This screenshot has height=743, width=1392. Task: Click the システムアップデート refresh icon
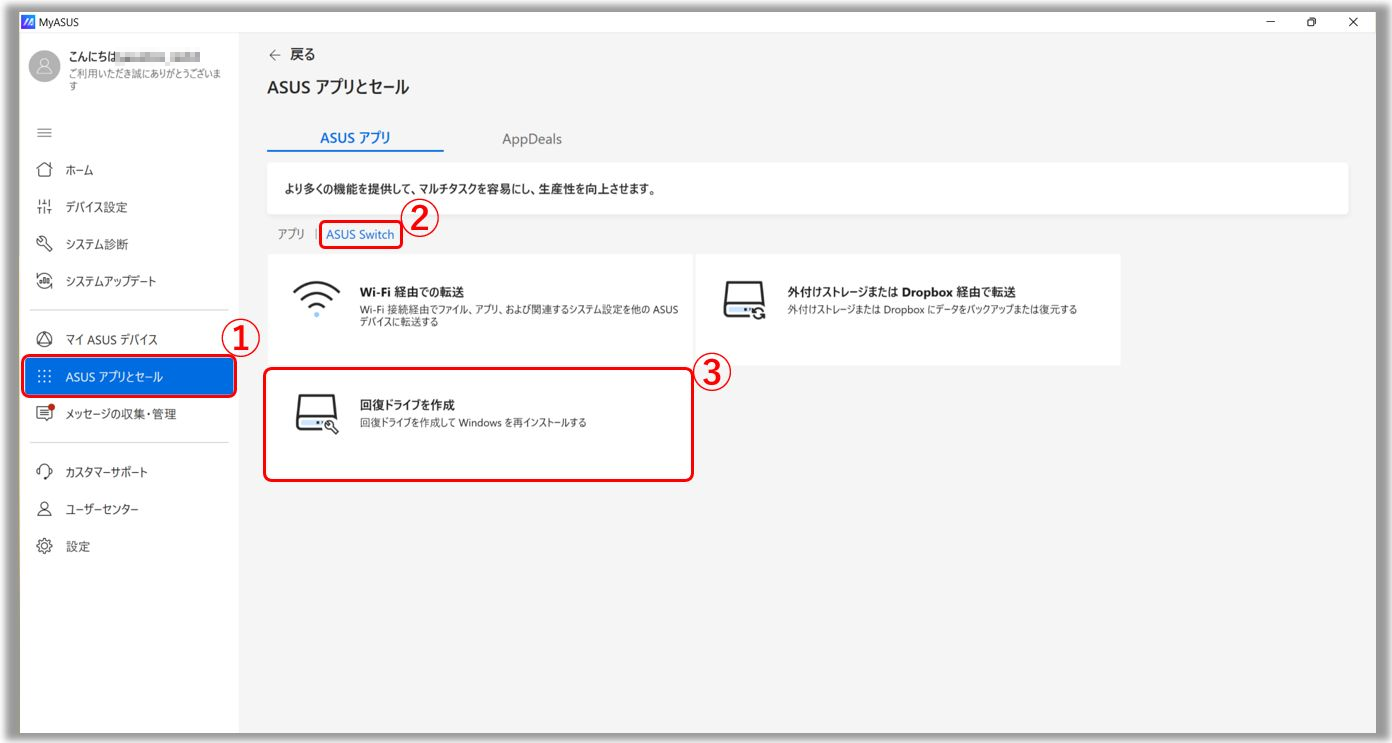pos(44,281)
